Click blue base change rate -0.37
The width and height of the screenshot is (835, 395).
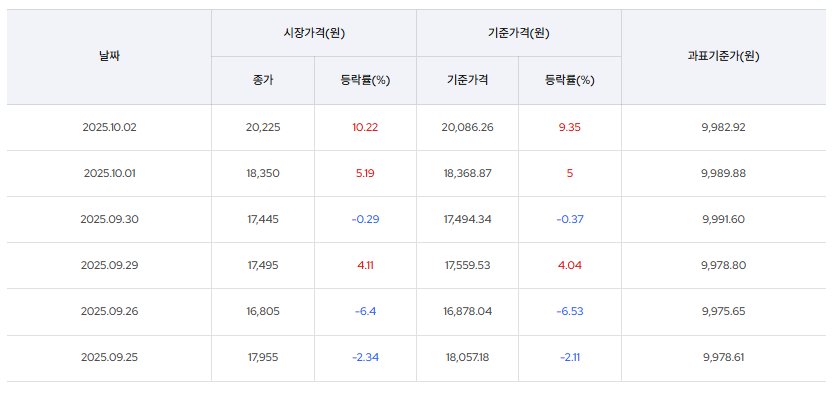tap(570, 219)
